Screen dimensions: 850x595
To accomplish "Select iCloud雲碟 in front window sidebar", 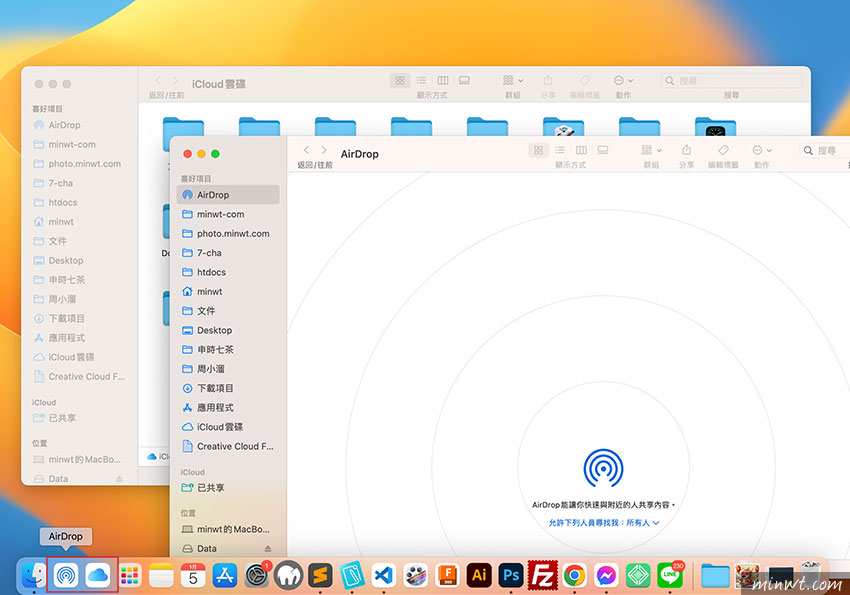I will click(228, 427).
